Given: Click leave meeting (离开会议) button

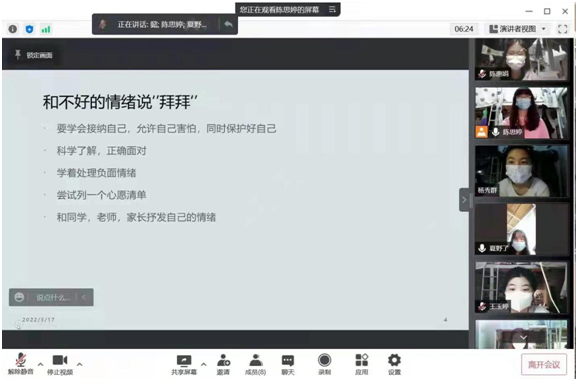Looking at the screenshot, I should pyautogui.click(x=544, y=365).
